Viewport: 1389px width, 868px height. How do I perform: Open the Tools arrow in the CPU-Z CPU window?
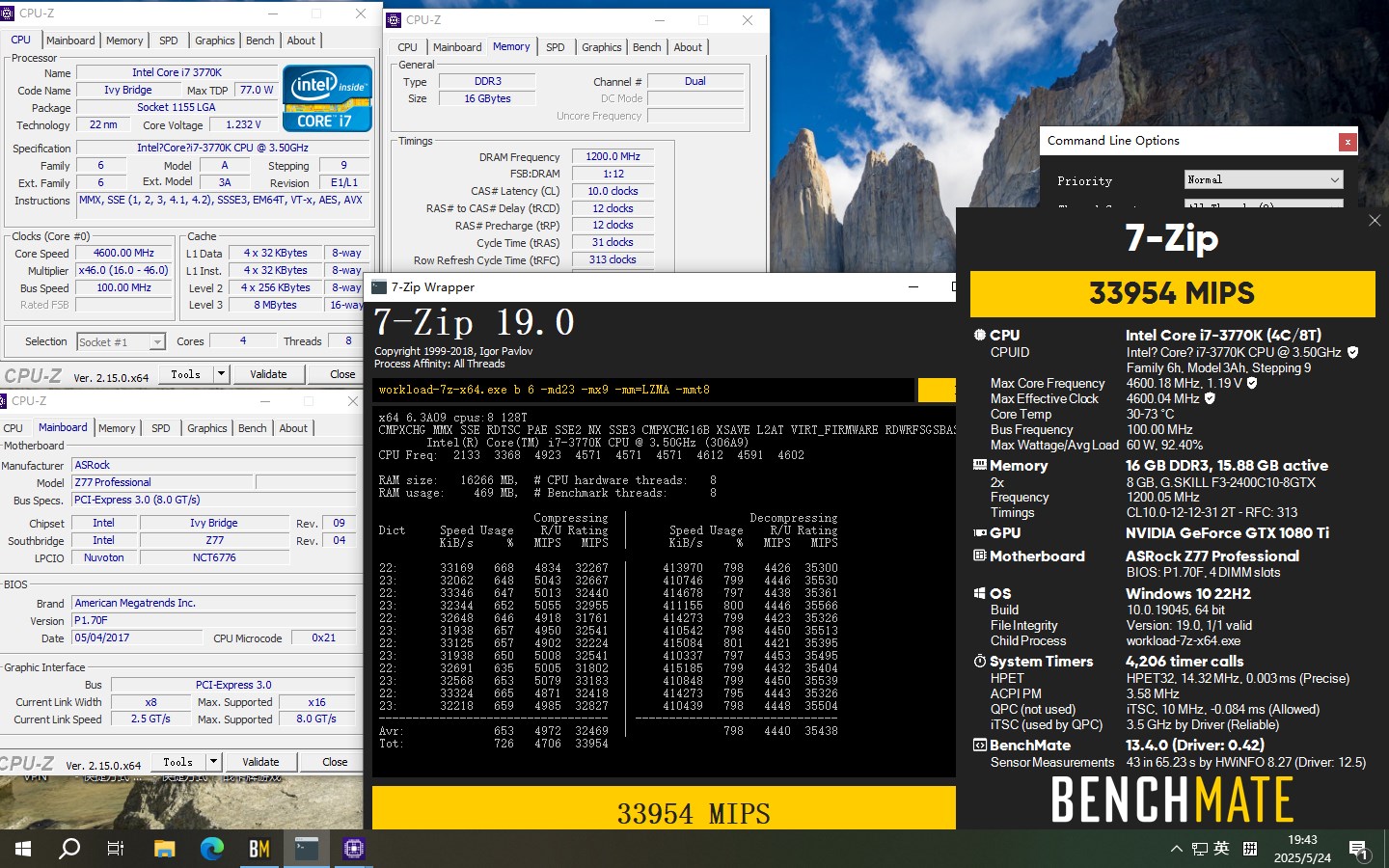click(221, 374)
